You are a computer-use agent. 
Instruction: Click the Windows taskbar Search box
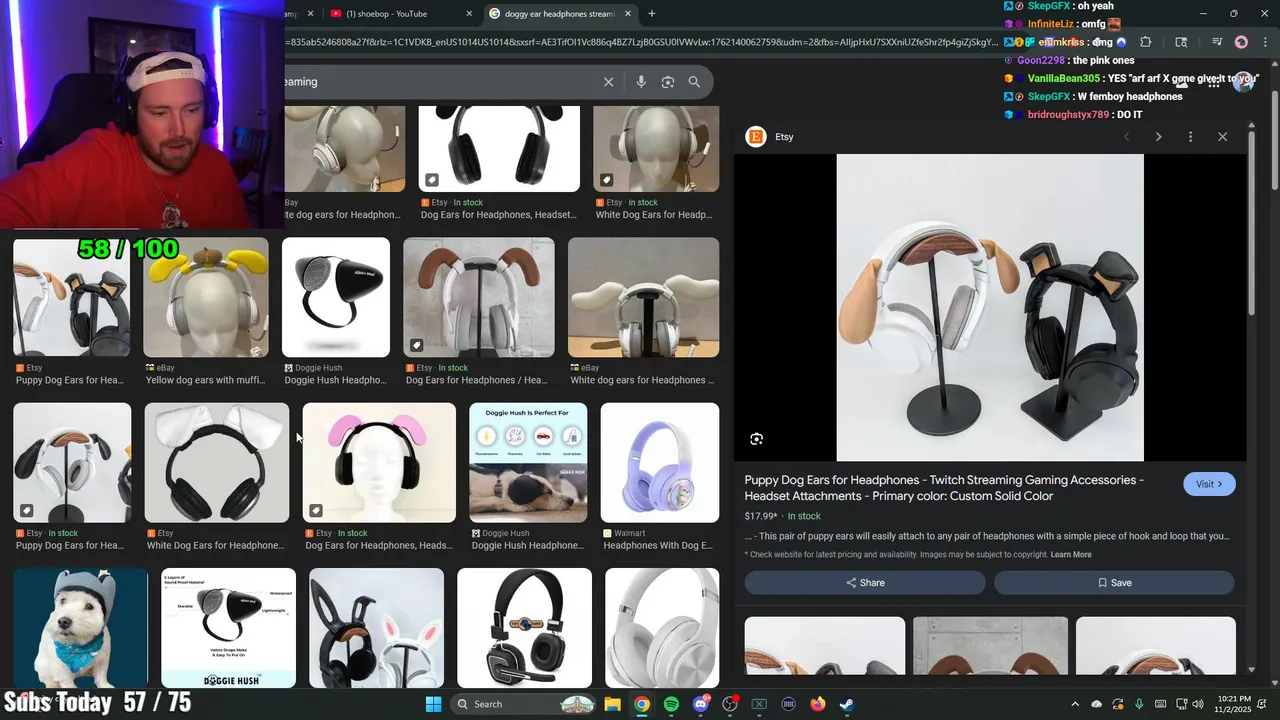pos(524,704)
